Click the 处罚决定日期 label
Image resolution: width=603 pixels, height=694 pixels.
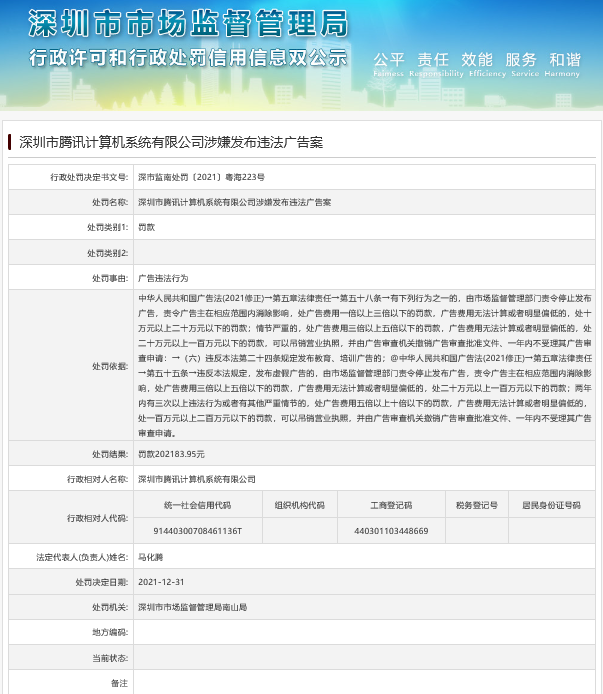tap(101, 582)
